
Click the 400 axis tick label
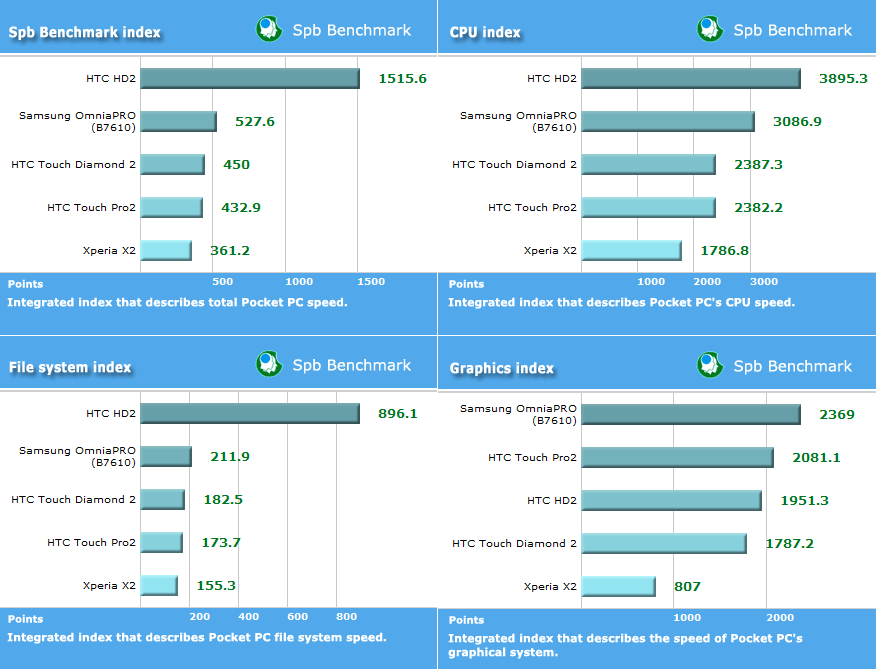click(249, 616)
